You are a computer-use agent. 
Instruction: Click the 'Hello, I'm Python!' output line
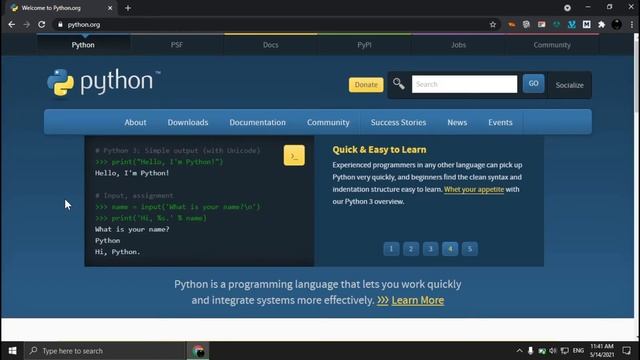pos(132,173)
